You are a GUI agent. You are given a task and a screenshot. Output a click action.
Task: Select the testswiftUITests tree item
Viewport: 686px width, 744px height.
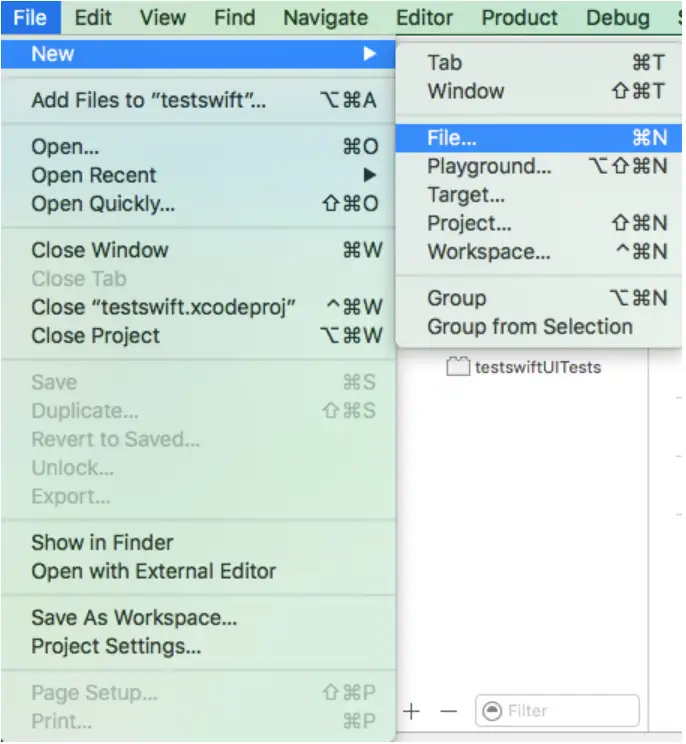537,367
